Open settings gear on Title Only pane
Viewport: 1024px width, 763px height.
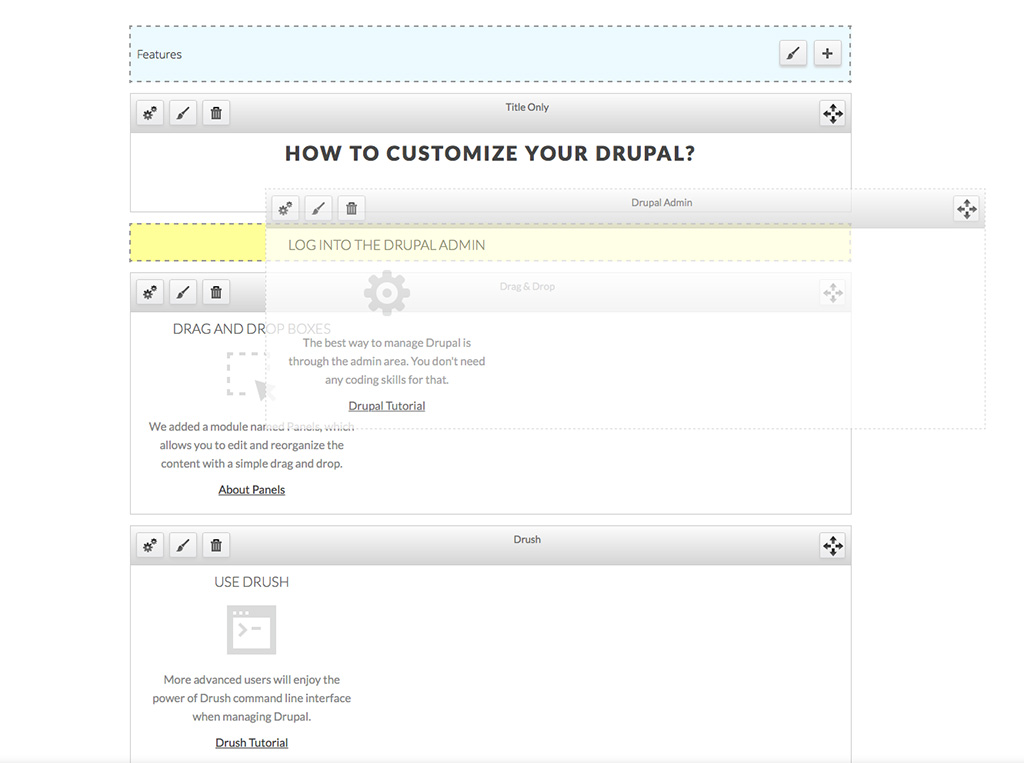coord(150,114)
